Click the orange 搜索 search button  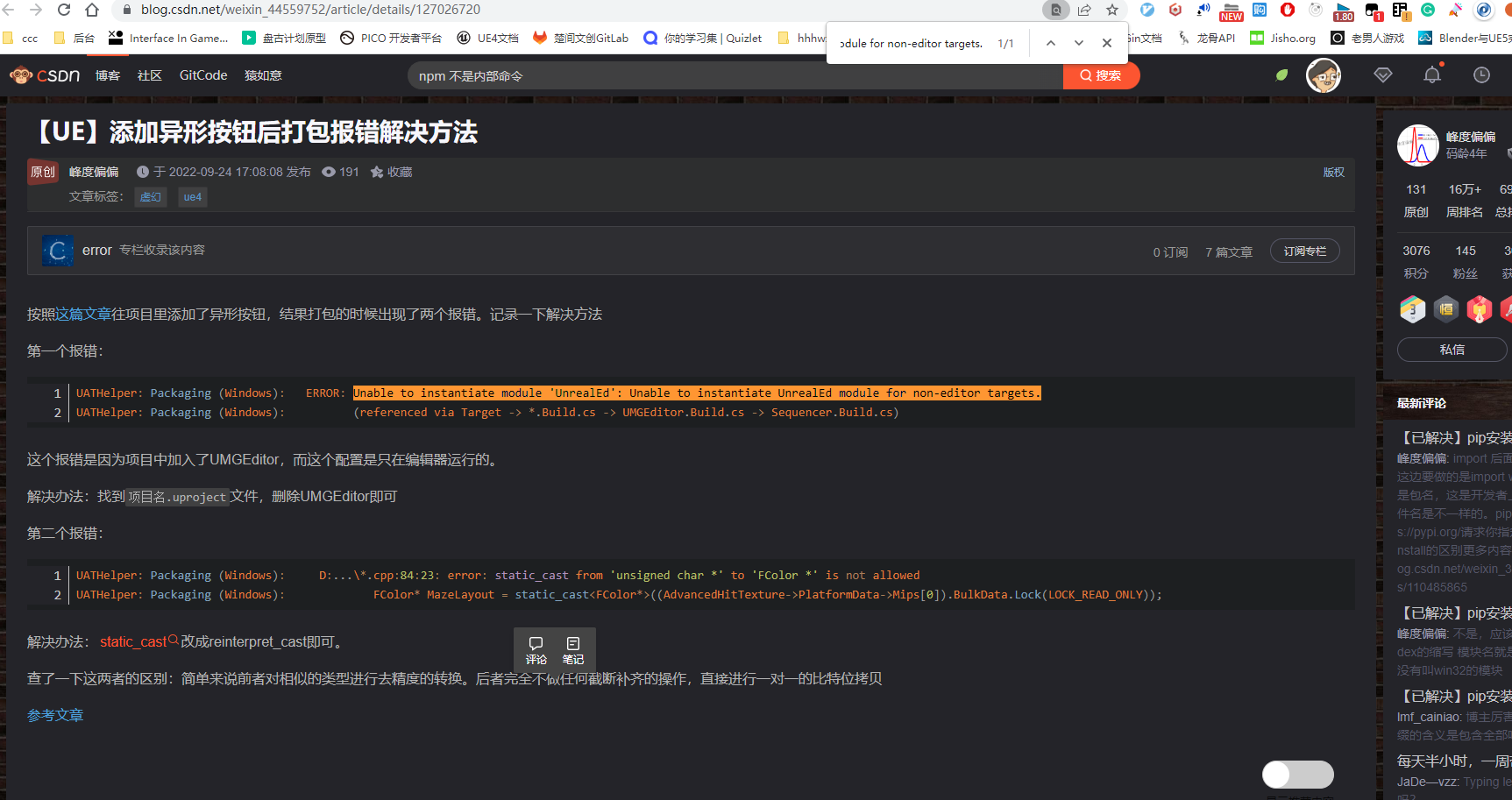pyautogui.click(x=1101, y=75)
